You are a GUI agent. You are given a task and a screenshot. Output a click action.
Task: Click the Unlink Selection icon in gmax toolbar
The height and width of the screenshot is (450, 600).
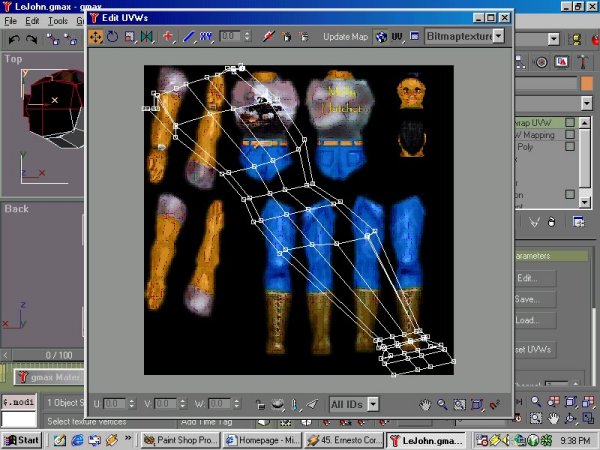click(70, 39)
